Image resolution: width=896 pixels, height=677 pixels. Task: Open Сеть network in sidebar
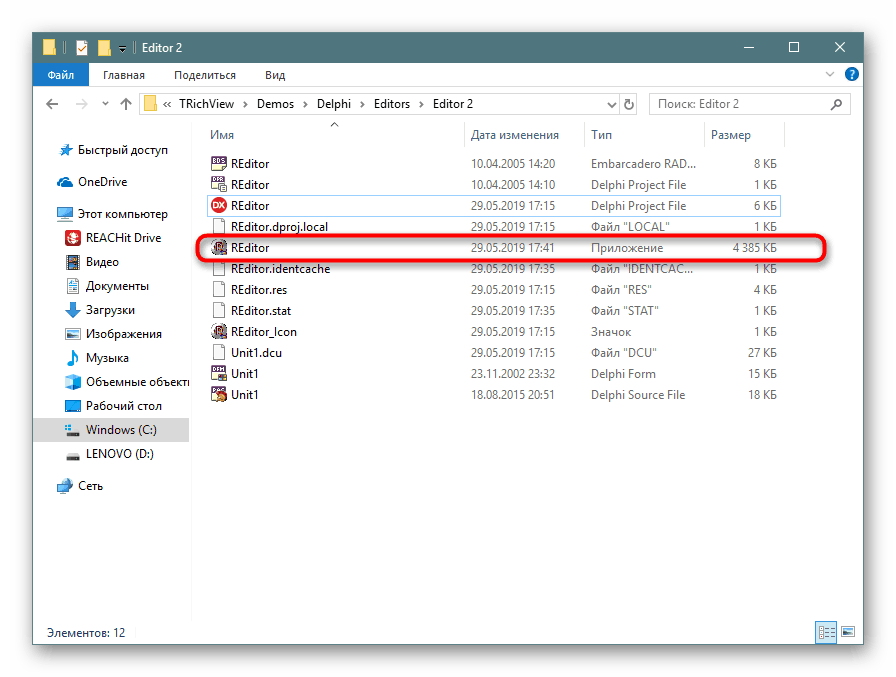pos(80,486)
